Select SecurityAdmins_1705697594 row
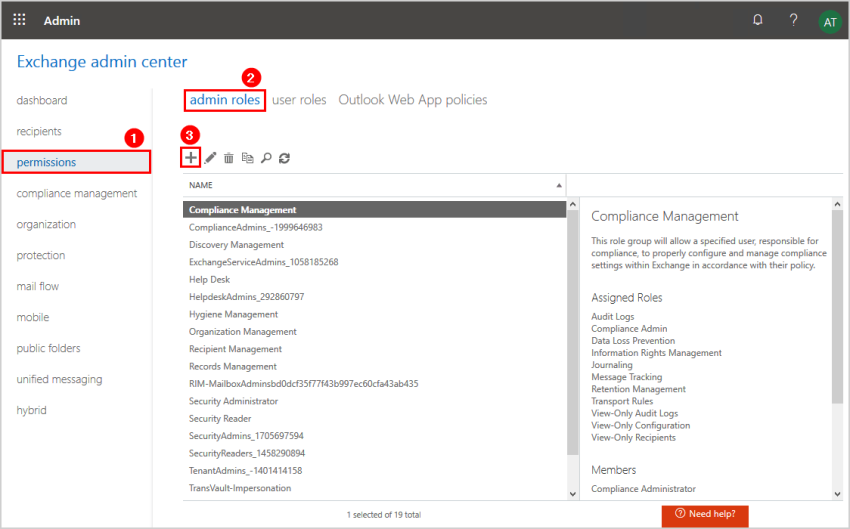The image size is (850, 529). (374, 436)
